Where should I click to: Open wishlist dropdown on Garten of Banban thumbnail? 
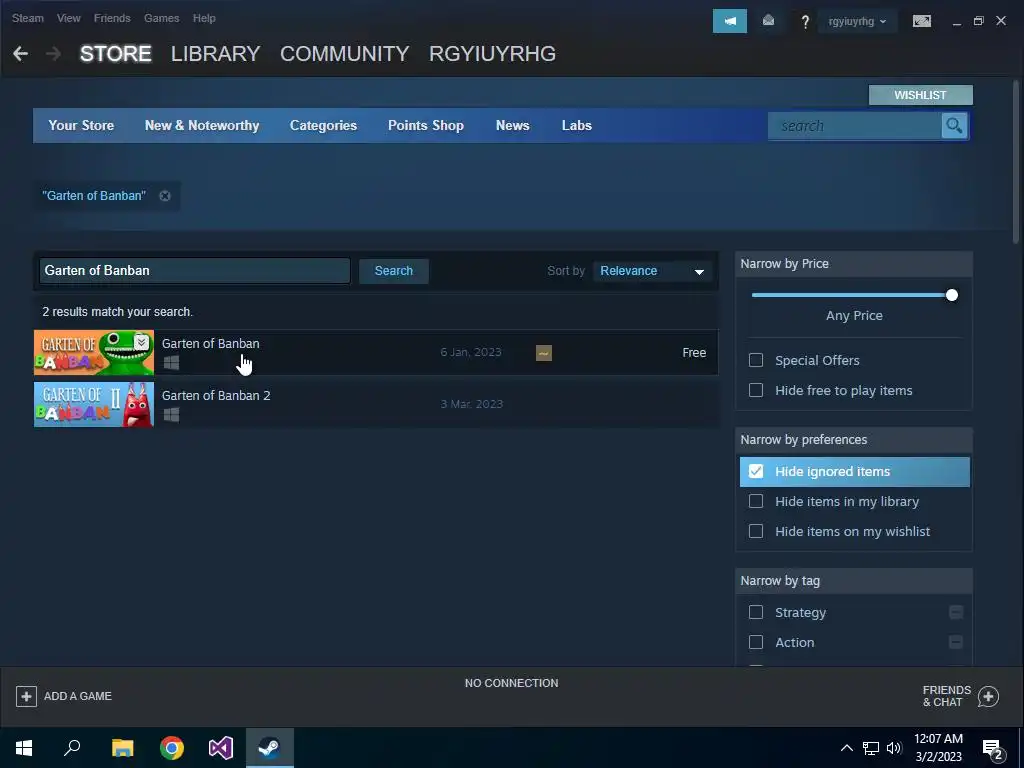click(141, 342)
